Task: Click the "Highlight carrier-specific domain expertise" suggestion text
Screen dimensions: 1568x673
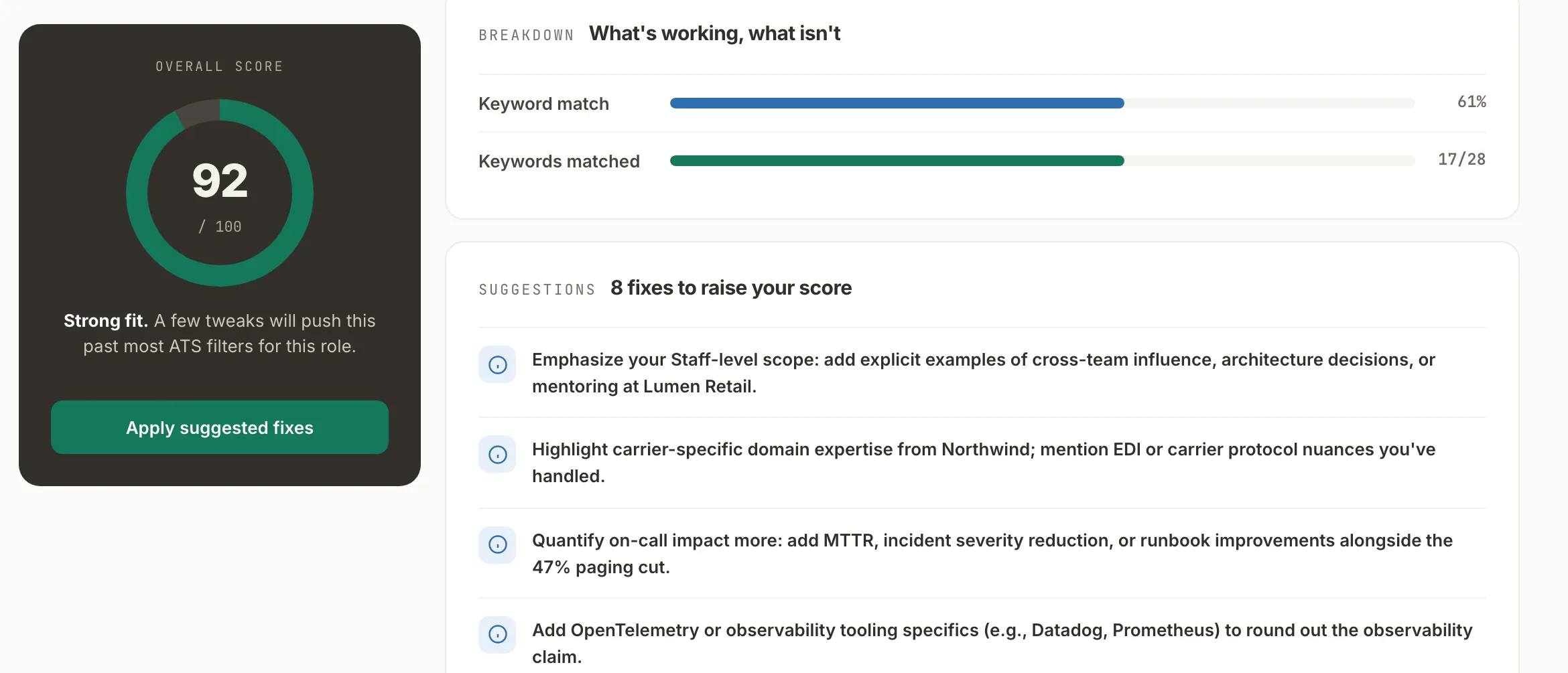Action: pyautogui.click(x=984, y=463)
